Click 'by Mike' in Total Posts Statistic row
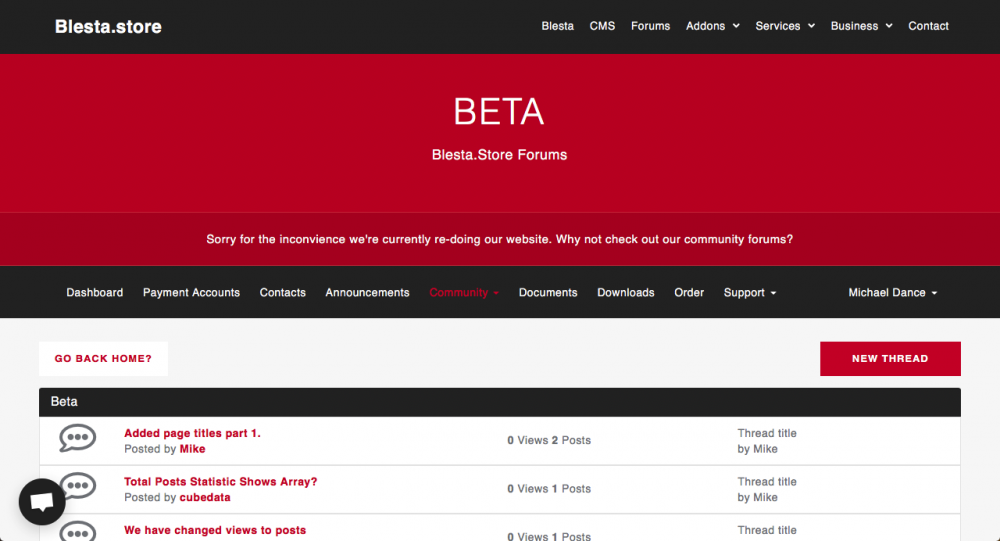 (x=757, y=498)
